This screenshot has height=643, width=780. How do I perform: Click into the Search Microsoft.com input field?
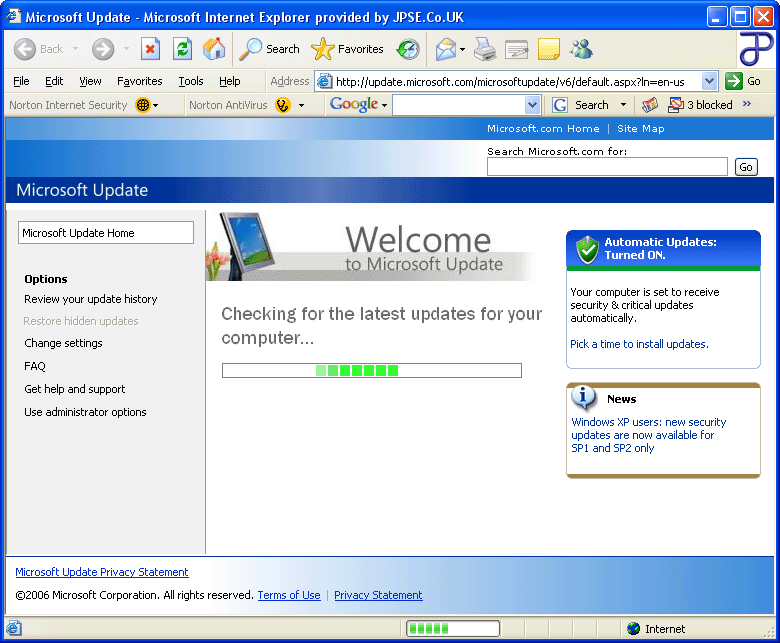(607, 167)
